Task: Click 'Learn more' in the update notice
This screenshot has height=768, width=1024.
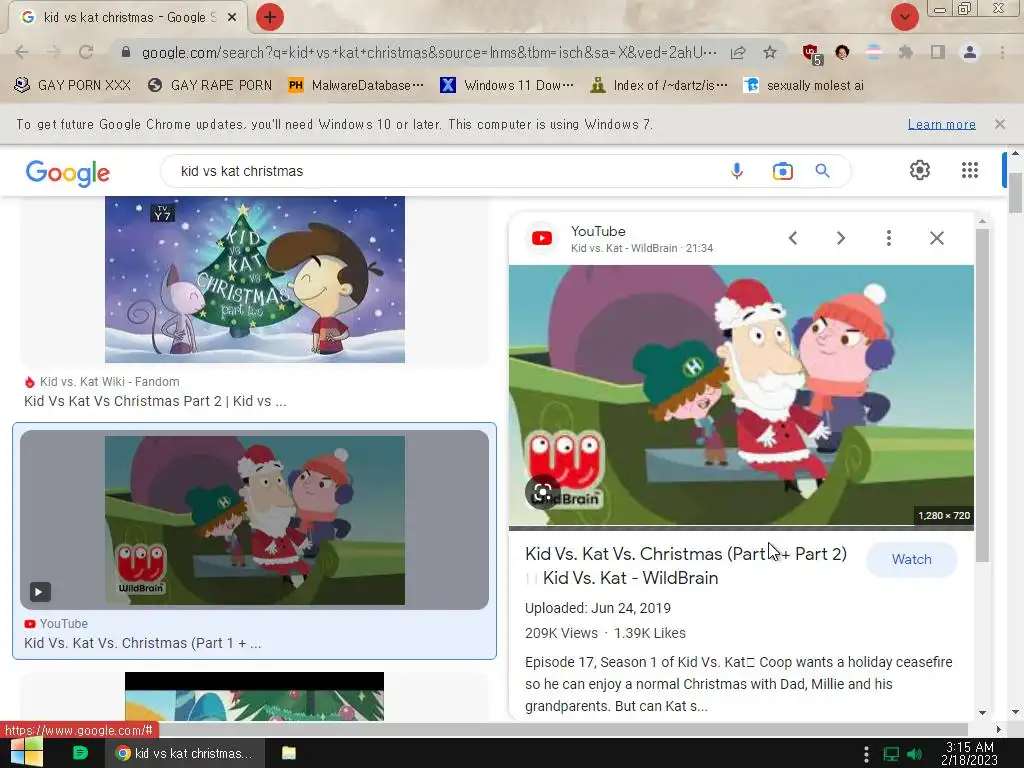Action: coord(941,124)
